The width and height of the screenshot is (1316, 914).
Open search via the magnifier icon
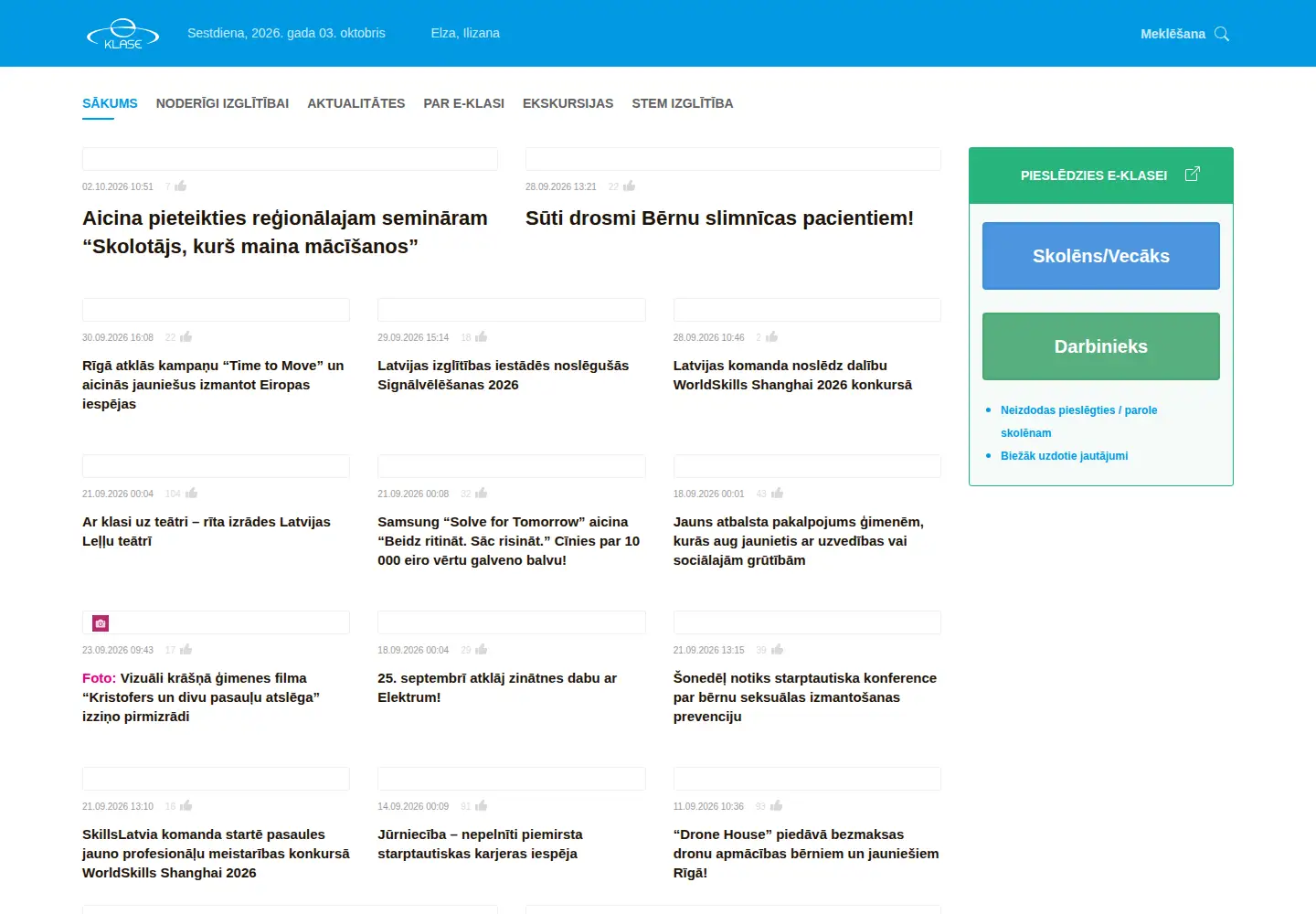pyautogui.click(x=1222, y=34)
